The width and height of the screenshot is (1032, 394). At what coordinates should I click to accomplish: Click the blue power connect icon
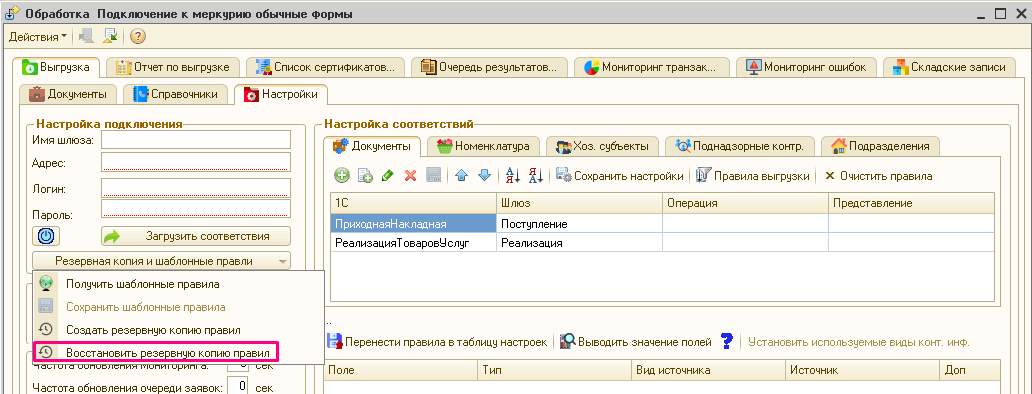45,236
